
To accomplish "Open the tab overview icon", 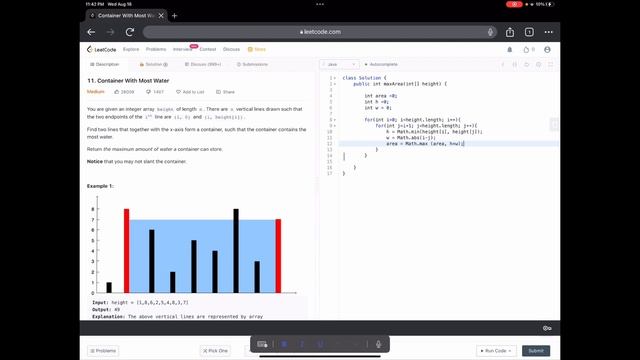I will pos(529,32).
